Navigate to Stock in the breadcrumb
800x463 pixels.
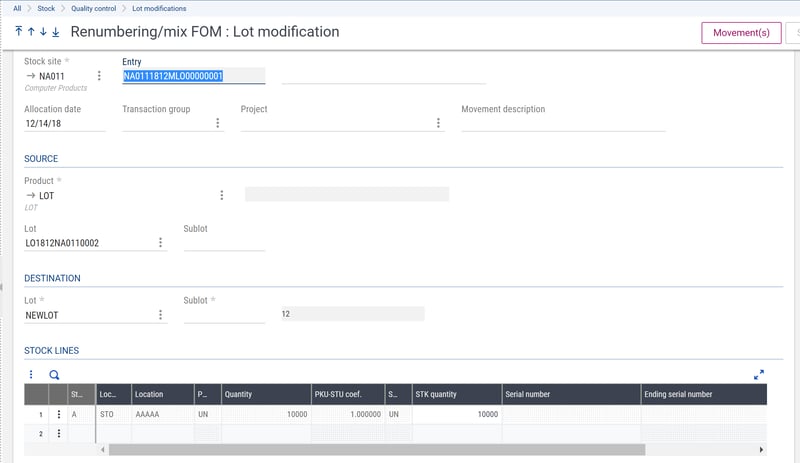(46, 8)
